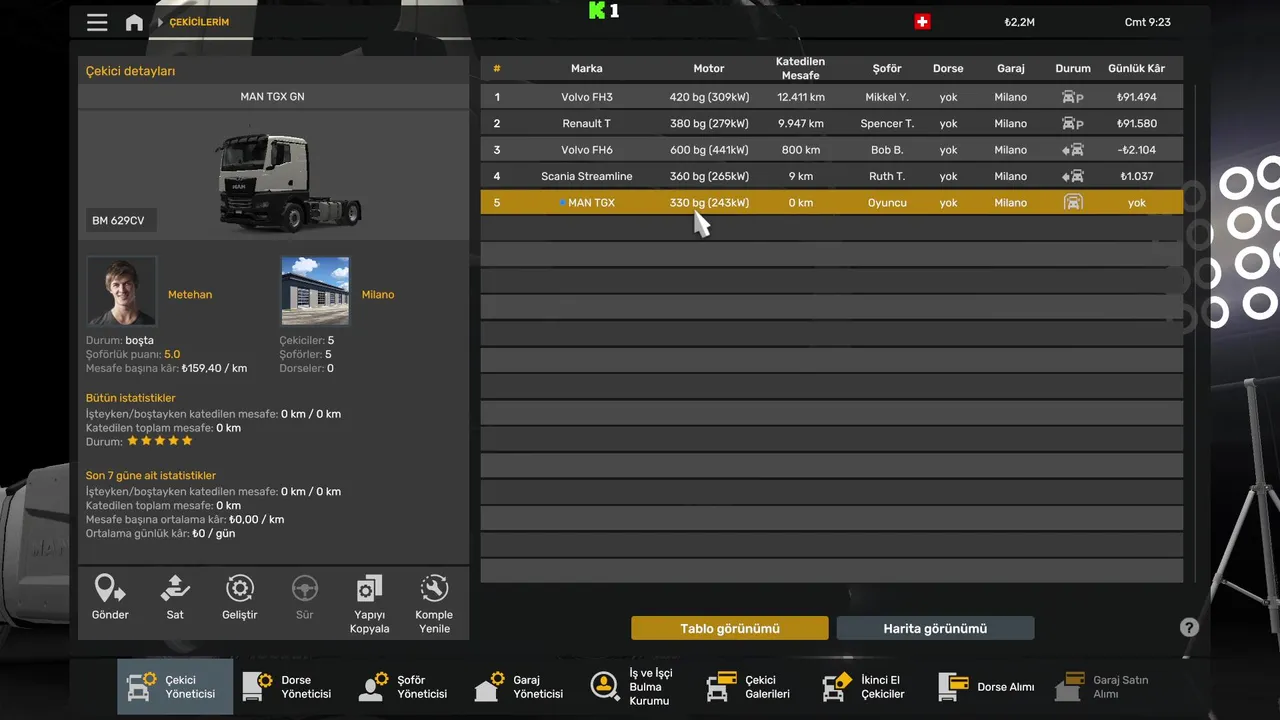
Task: Click the 12.411 km distance cell
Action: (x=800, y=97)
